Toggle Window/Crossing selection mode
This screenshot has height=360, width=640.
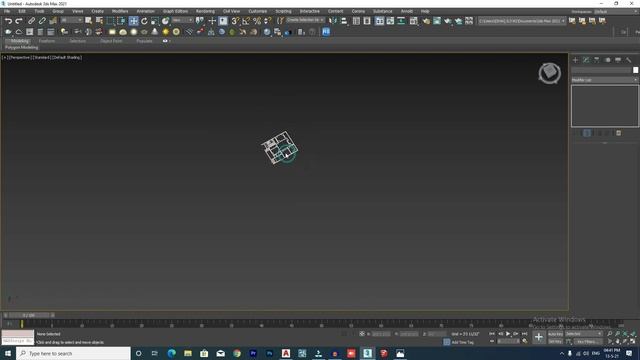pyautogui.click(x=121, y=21)
